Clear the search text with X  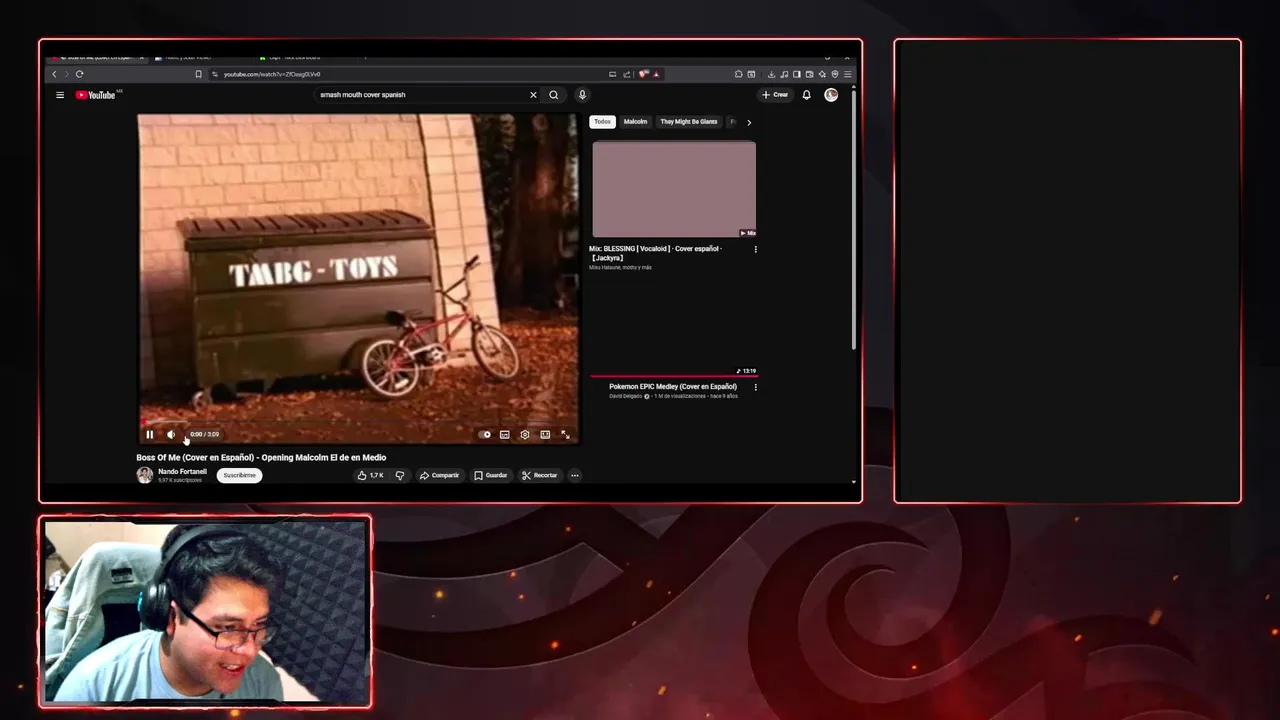[x=533, y=95]
